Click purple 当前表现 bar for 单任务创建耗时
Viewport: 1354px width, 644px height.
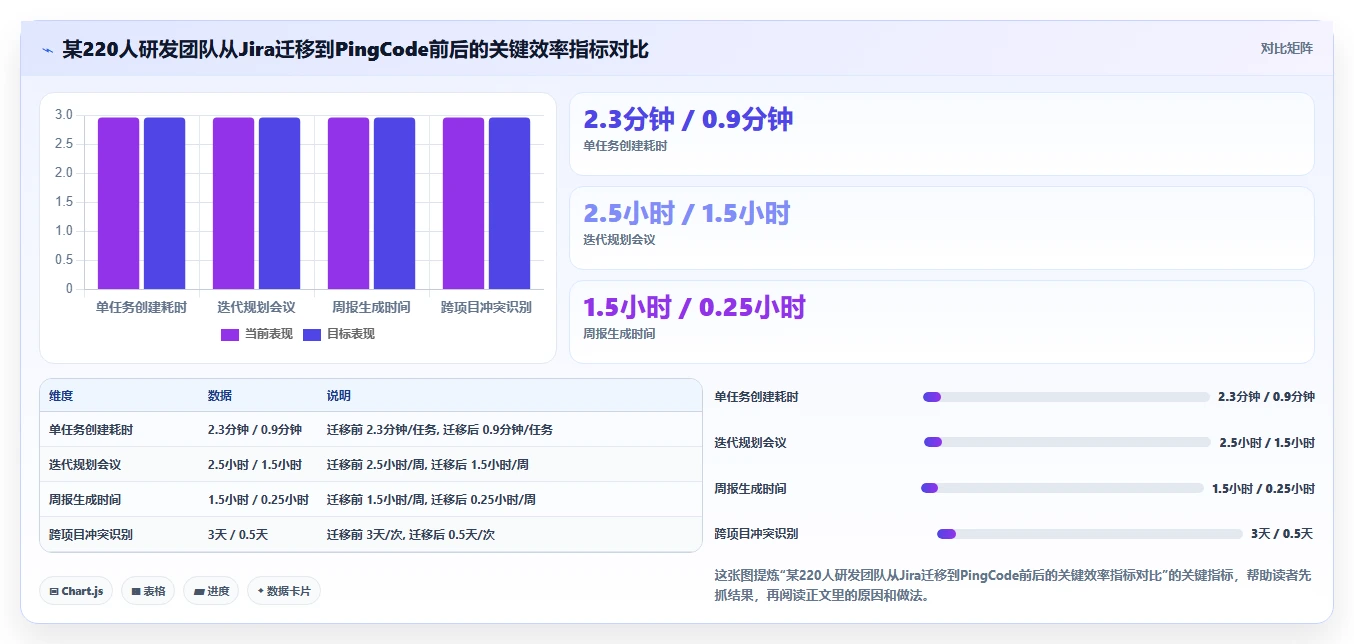tap(118, 203)
